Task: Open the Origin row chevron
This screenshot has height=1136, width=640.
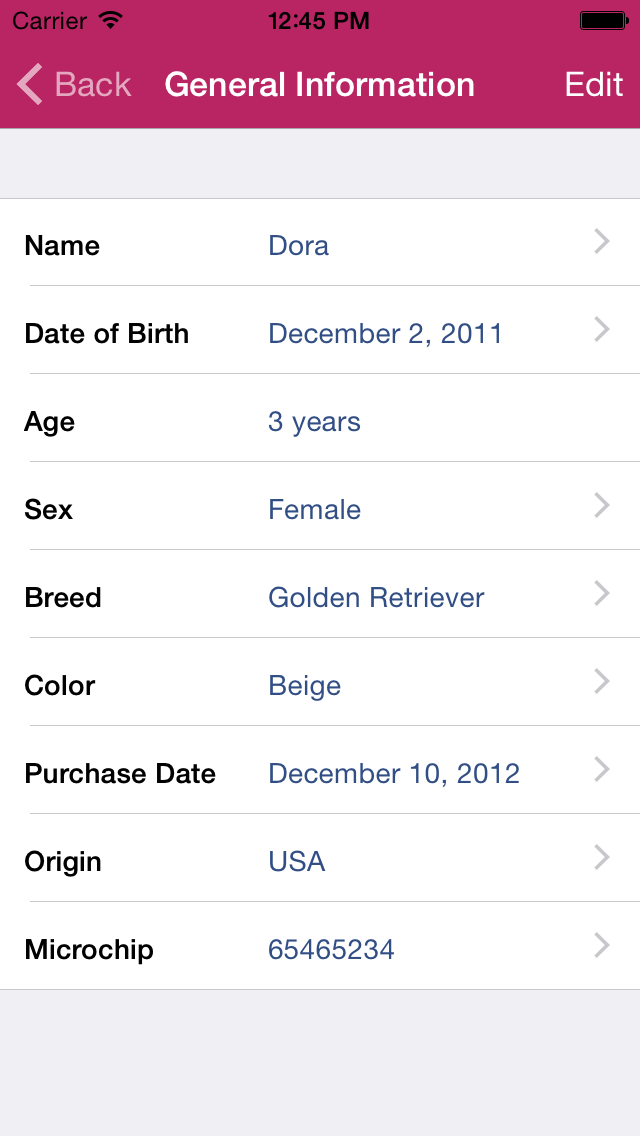Action: [602, 857]
